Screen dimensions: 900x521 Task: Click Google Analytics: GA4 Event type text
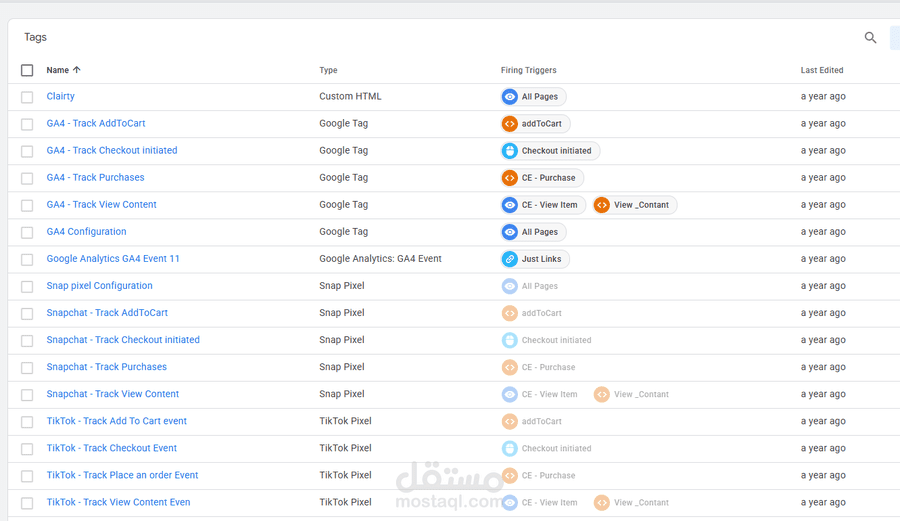[x=381, y=258]
